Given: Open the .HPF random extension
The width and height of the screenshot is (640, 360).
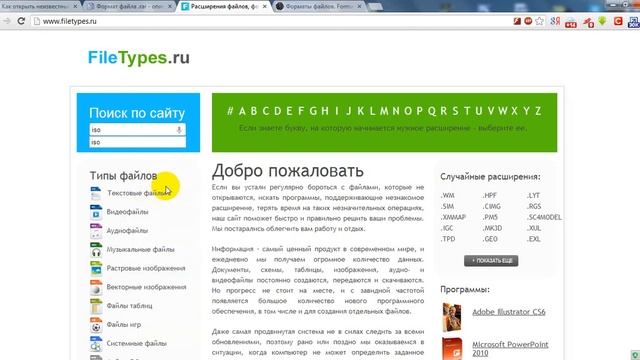Looking at the screenshot, I should (490, 196).
